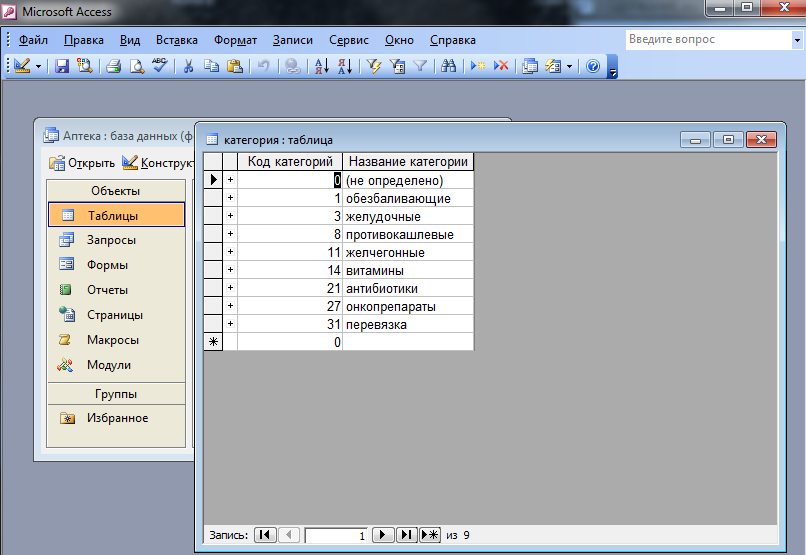Image resolution: width=806 pixels, height=555 pixels.
Task: Click the Paste clipboard icon
Action: pos(234,66)
